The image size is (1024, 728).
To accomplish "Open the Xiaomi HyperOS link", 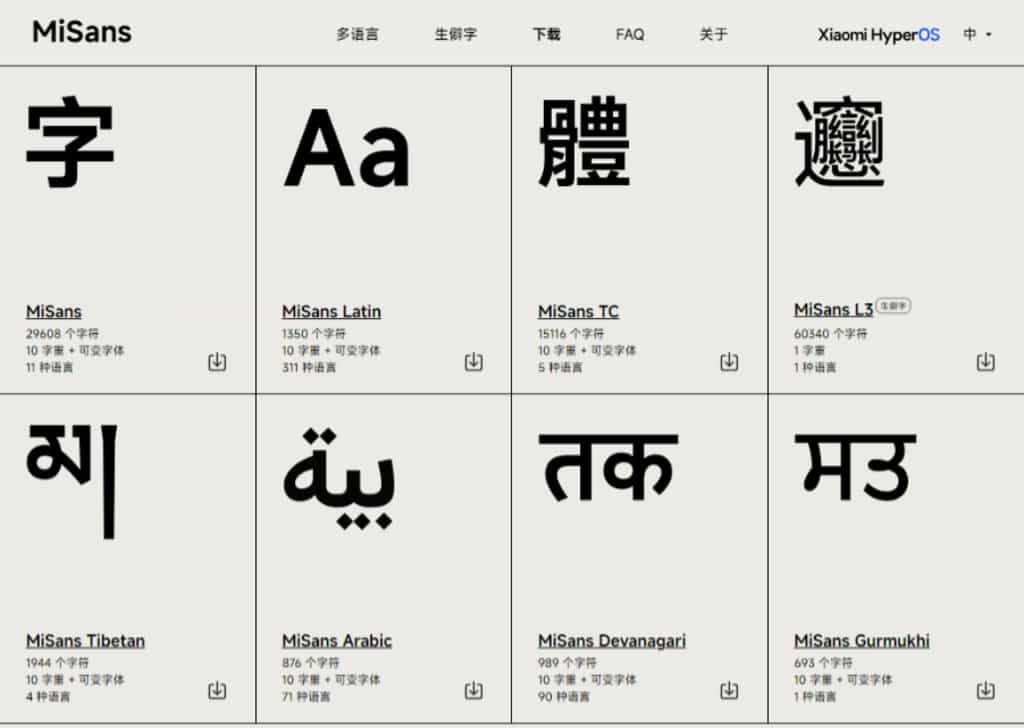I will [x=878, y=35].
